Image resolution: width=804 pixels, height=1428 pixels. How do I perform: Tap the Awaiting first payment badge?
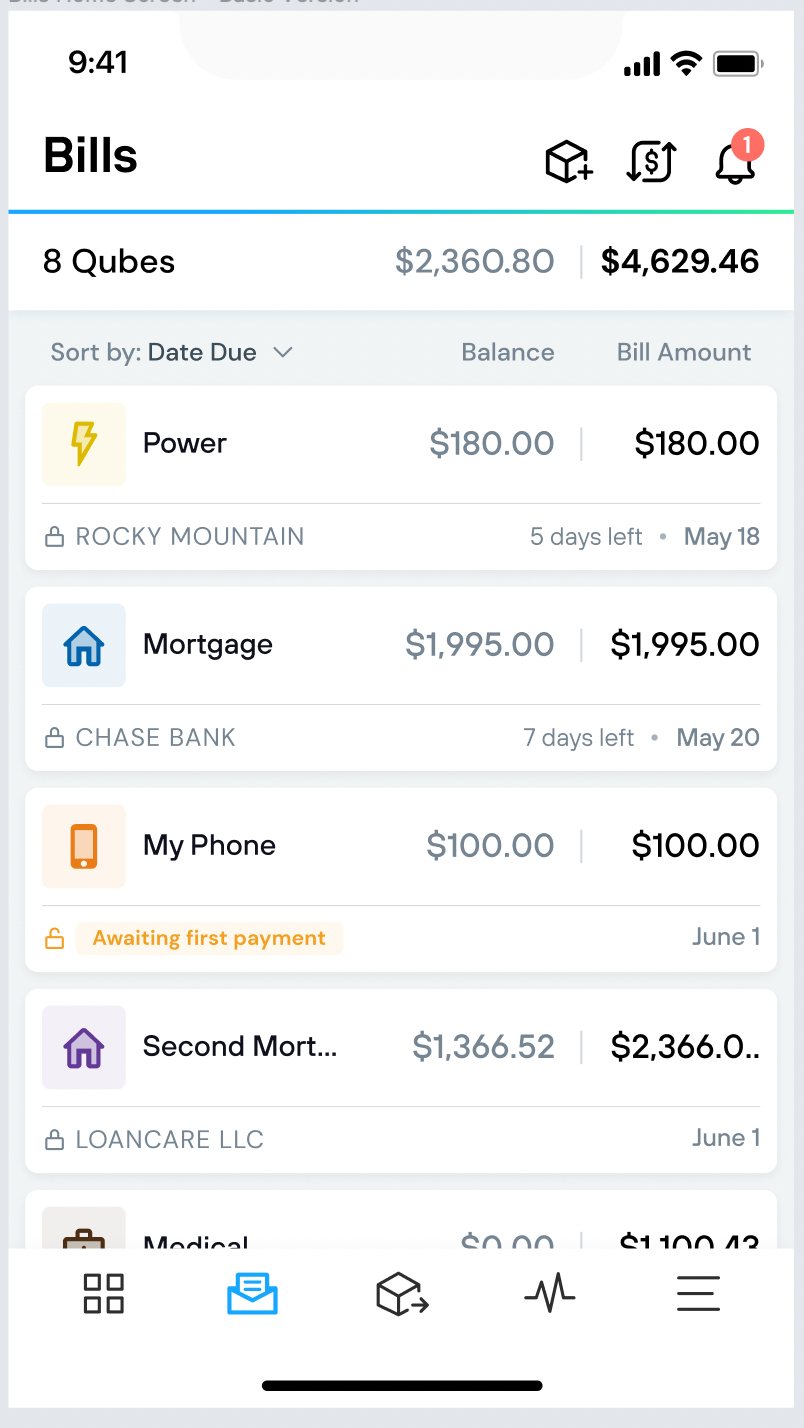[x=209, y=938]
